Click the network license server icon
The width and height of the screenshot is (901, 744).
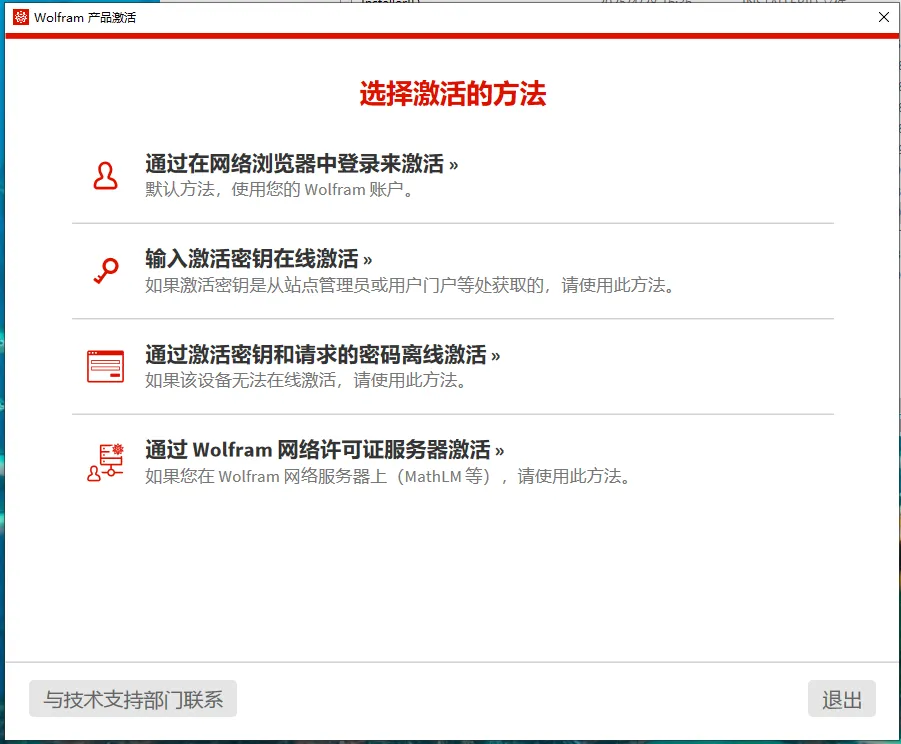(x=105, y=462)
